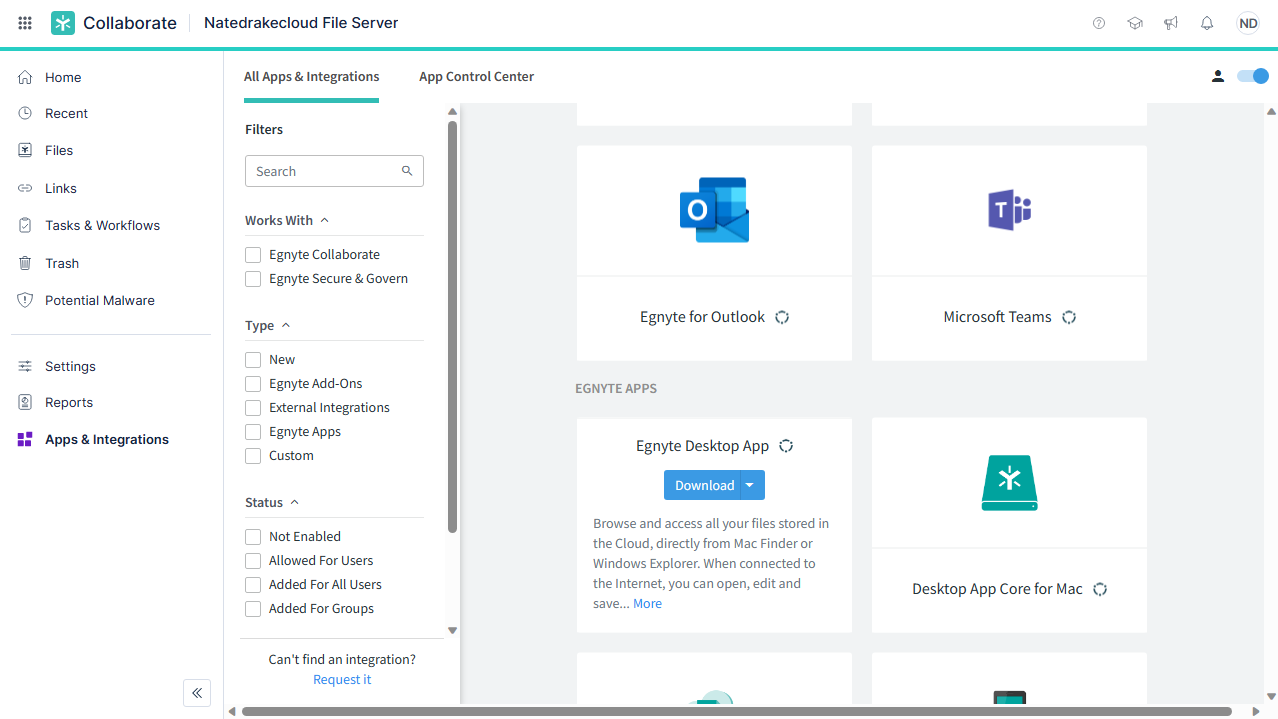Check the Added For Groups filter
Image resolution: width=1278 pixels, height=719 pixels.
pos(253,609)
